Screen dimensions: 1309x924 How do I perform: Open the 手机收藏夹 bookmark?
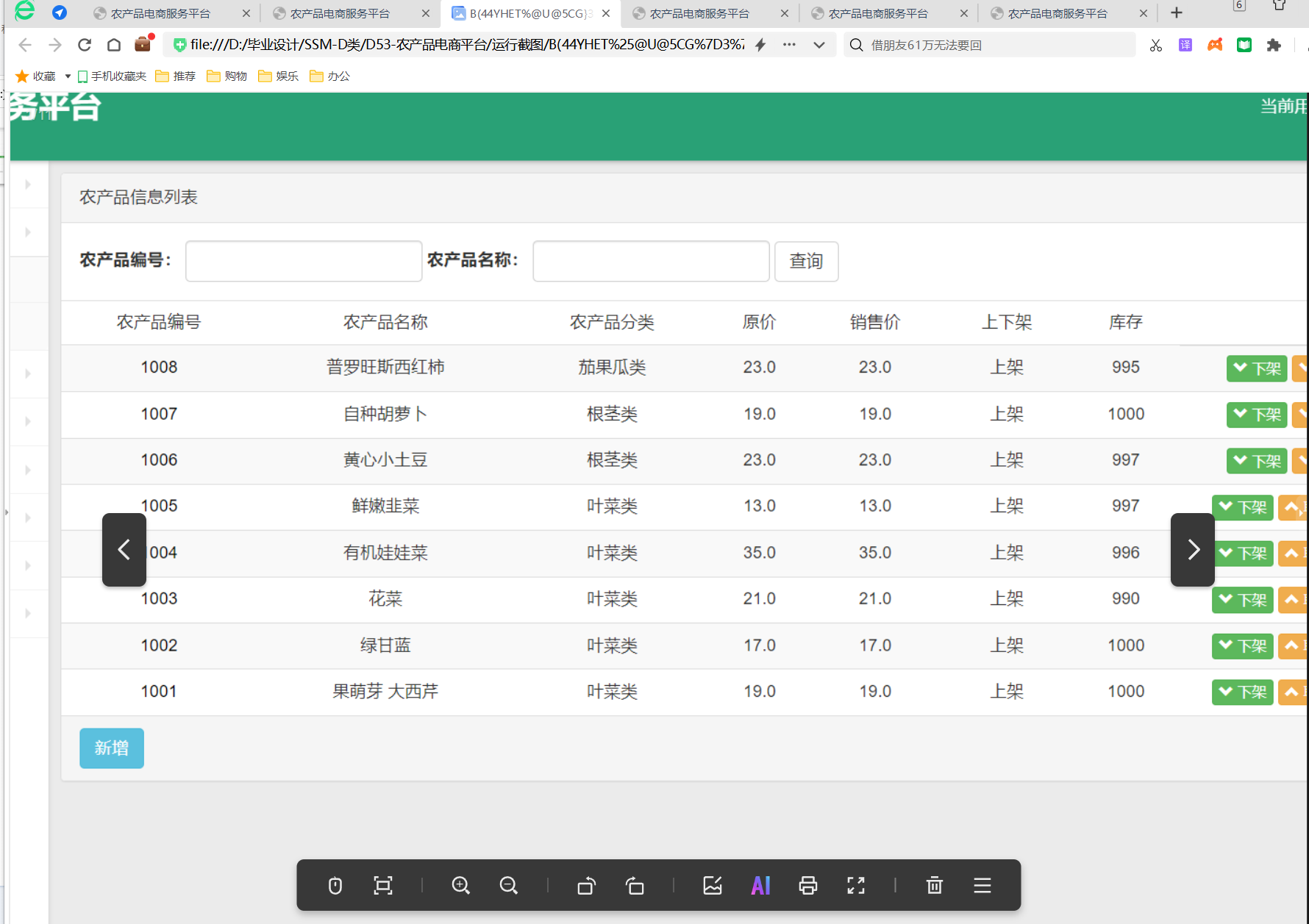click(112, 76)
